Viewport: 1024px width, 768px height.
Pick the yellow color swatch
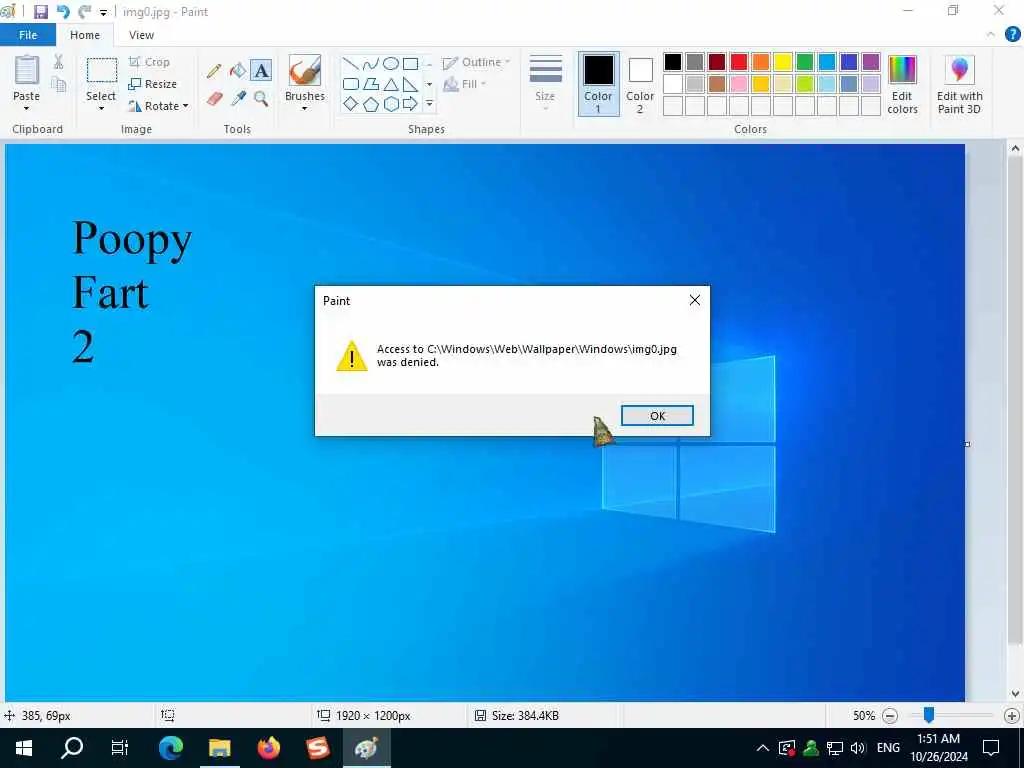783,62
